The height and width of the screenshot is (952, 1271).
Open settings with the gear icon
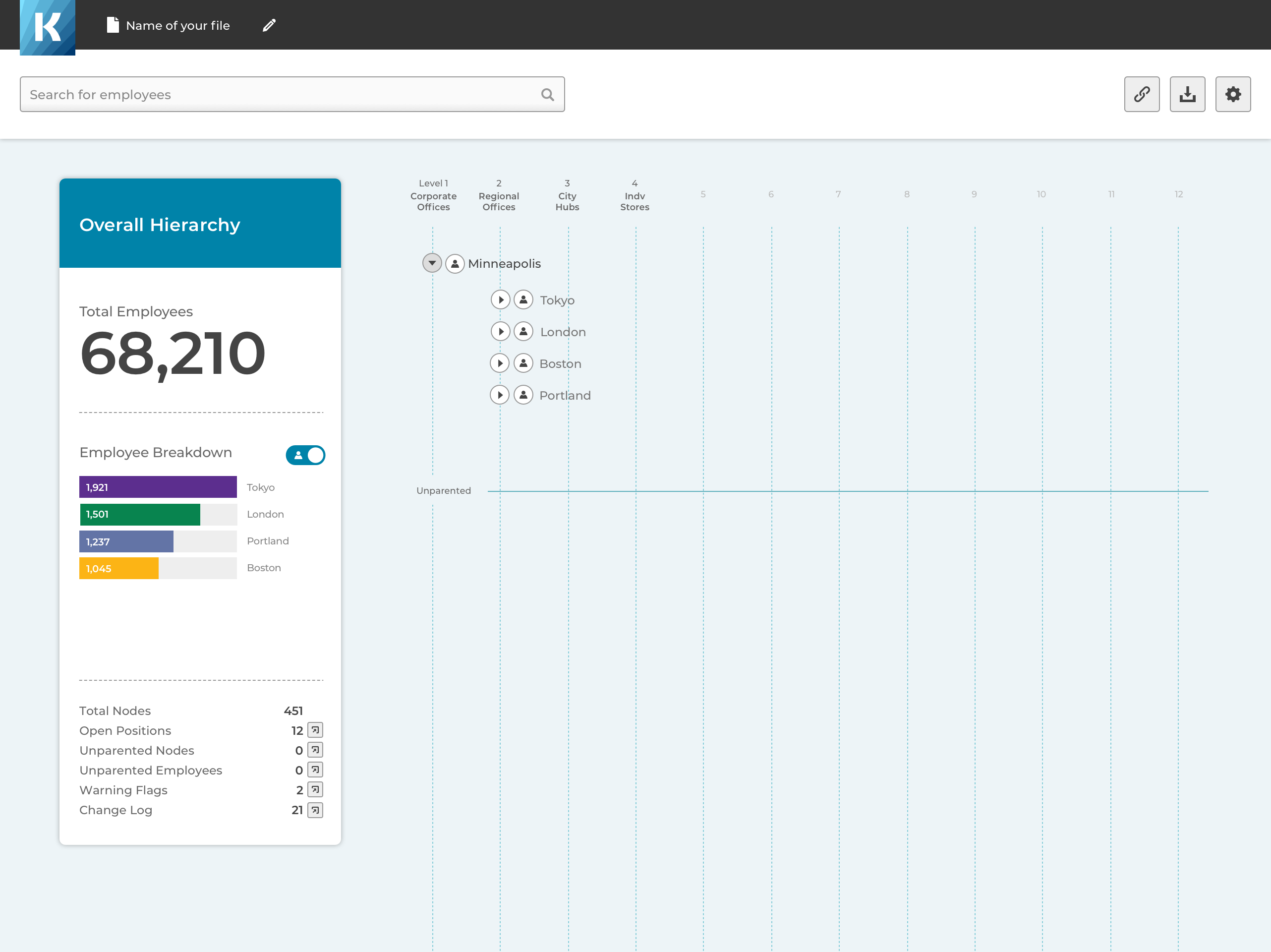click(1232, 94)
